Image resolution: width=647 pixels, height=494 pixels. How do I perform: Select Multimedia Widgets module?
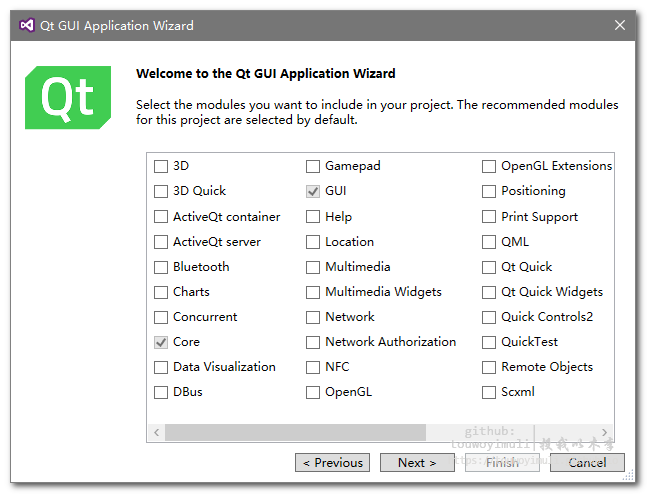pos(313,292)
